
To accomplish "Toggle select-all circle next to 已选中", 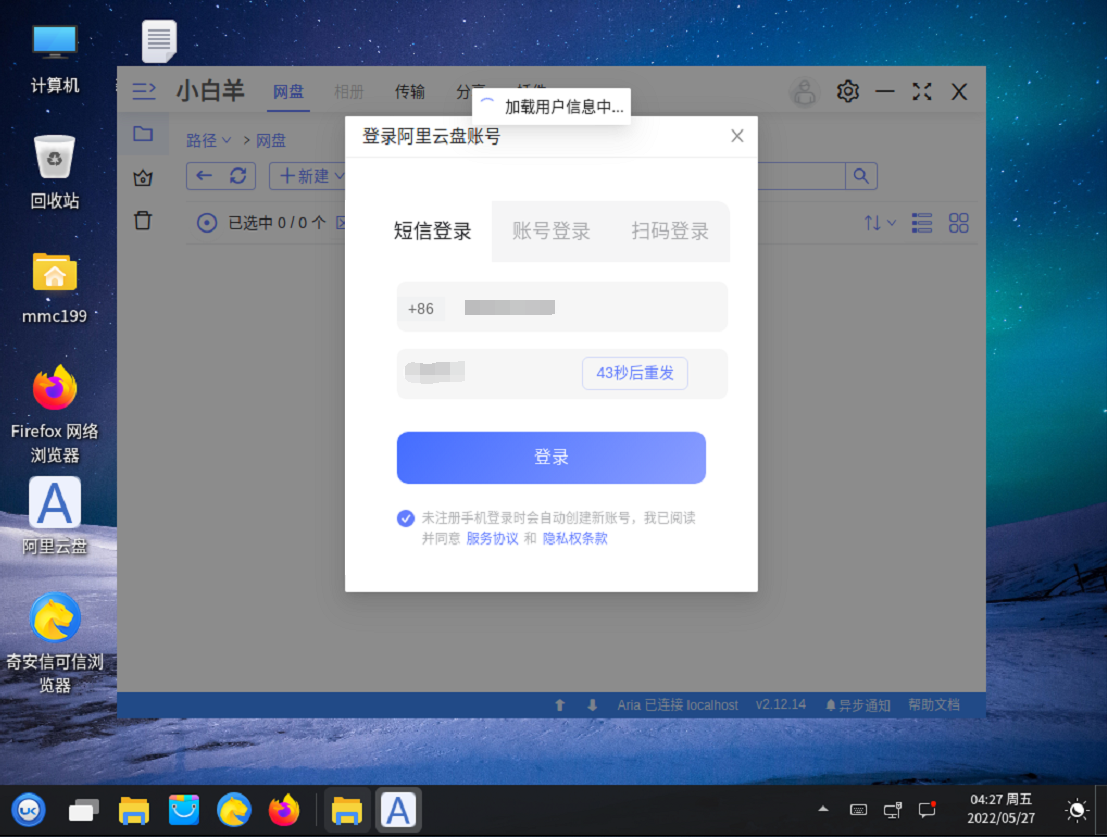I will point(207,223).
